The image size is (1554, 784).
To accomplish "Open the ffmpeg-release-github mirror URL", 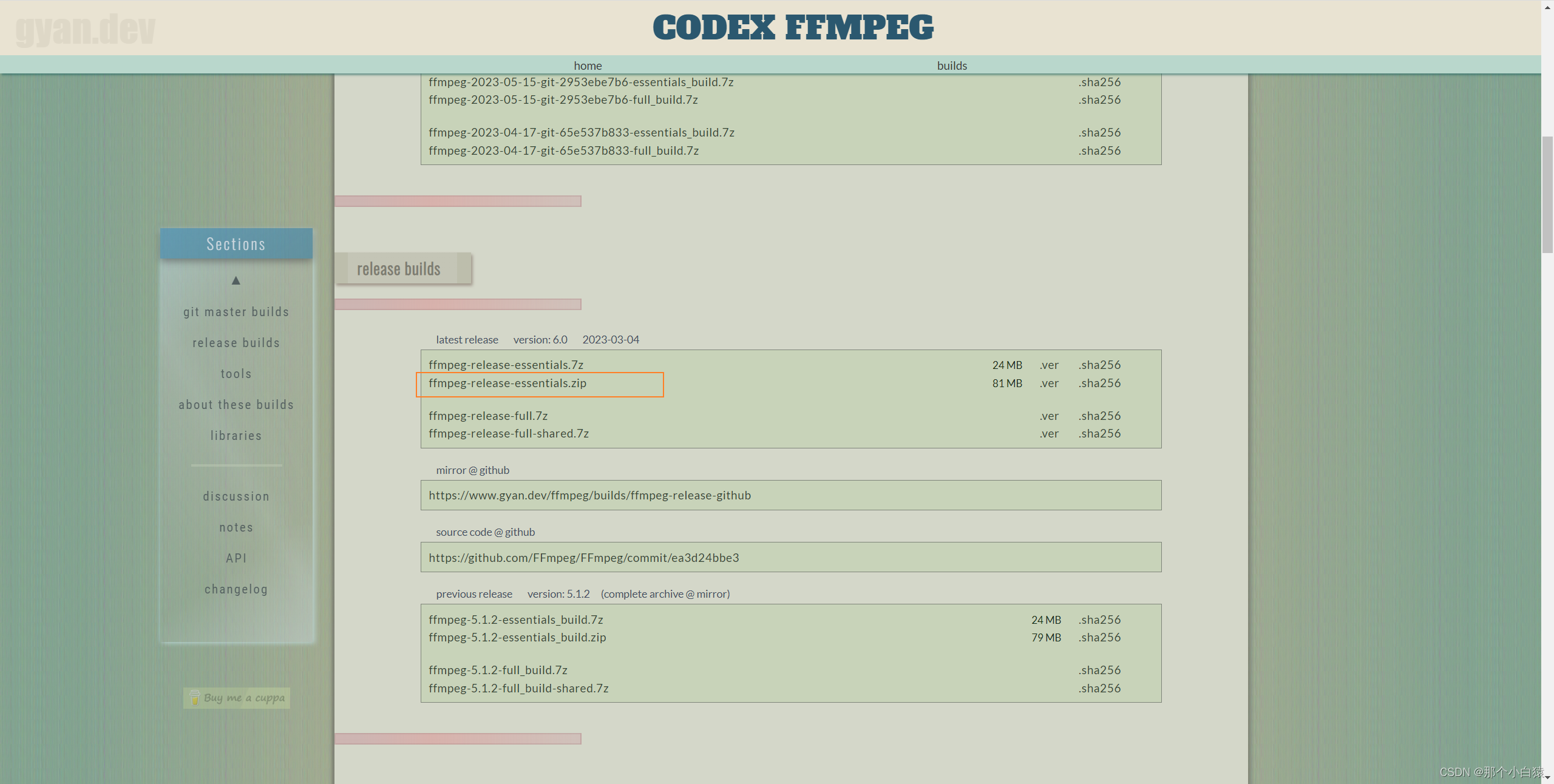I will [x=589, y=496].
